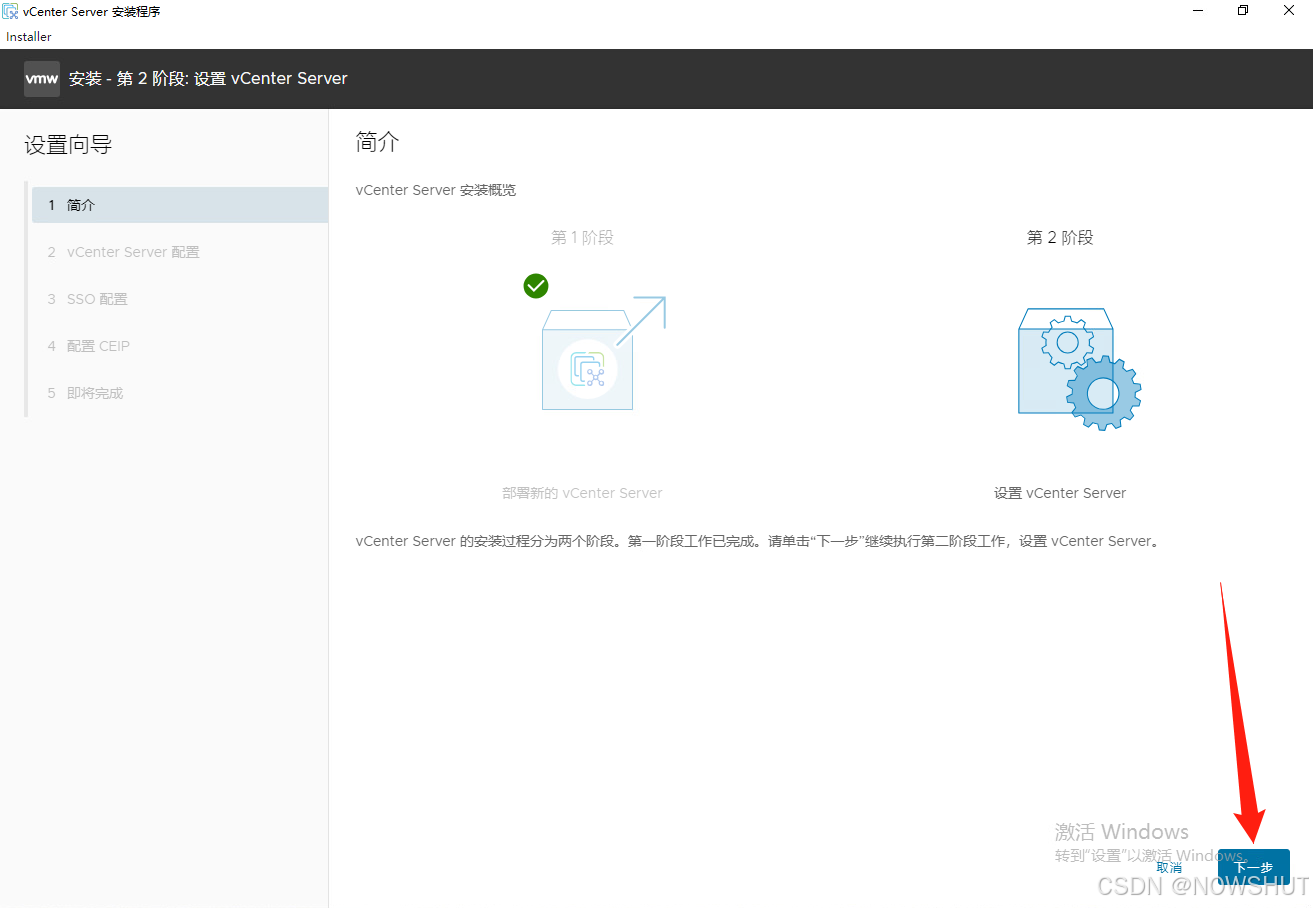Click the 取消 button

pyautogui.click(x=1169, y=868)
